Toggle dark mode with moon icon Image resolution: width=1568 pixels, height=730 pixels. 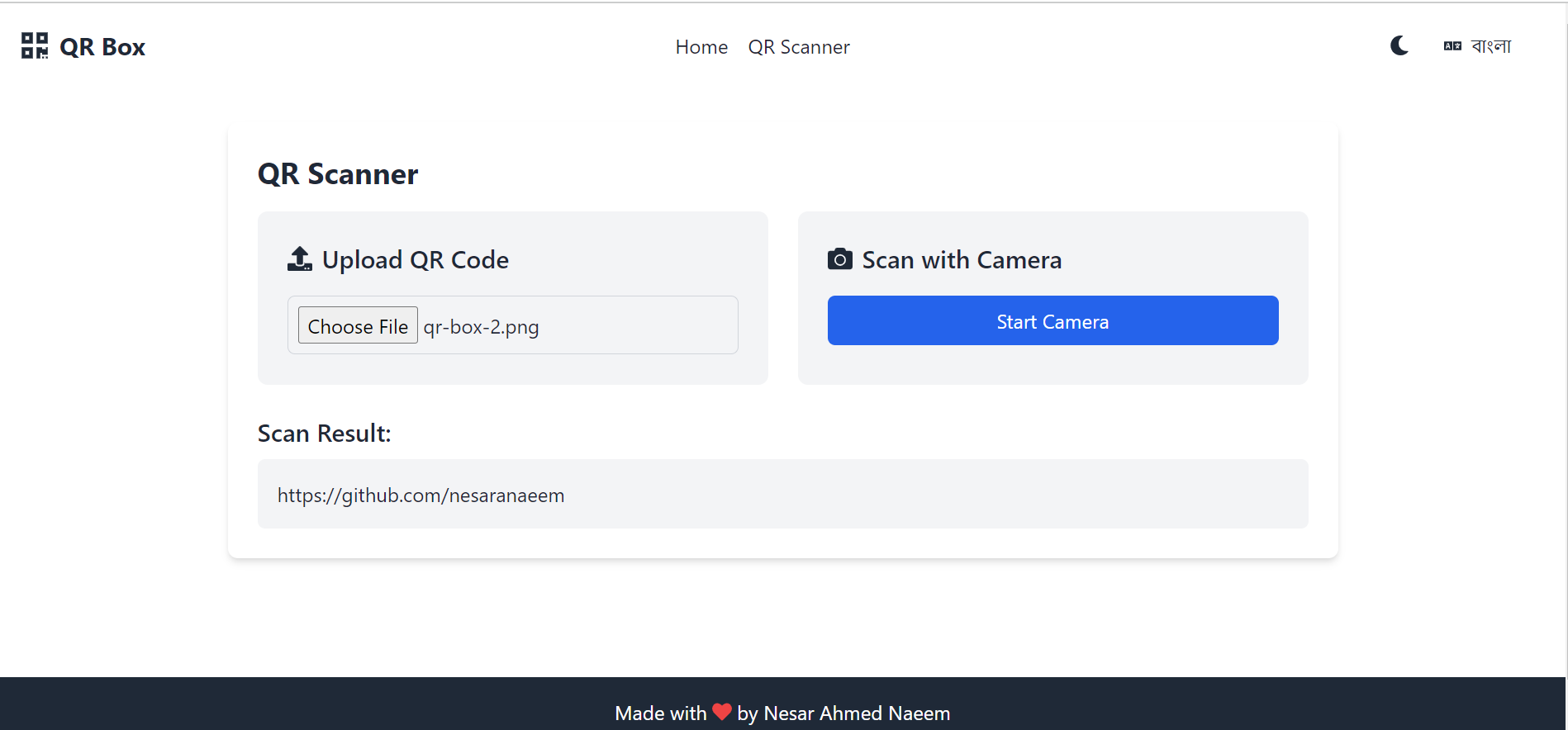(x=1399, y=45)
